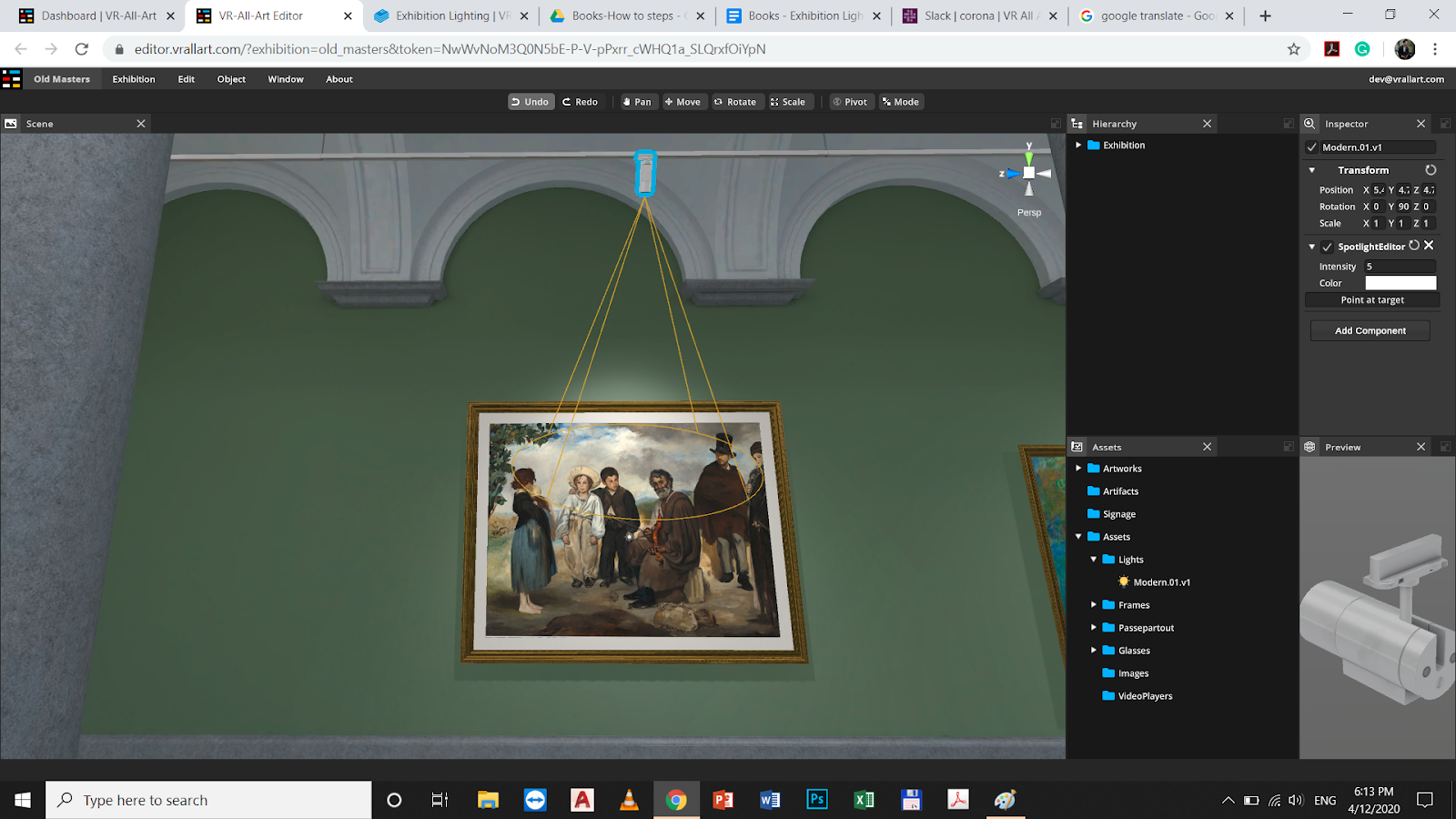Select the spotlight object in the scene
The height and width of the screenshot is (819, 1456).
[x=645, y=173]
